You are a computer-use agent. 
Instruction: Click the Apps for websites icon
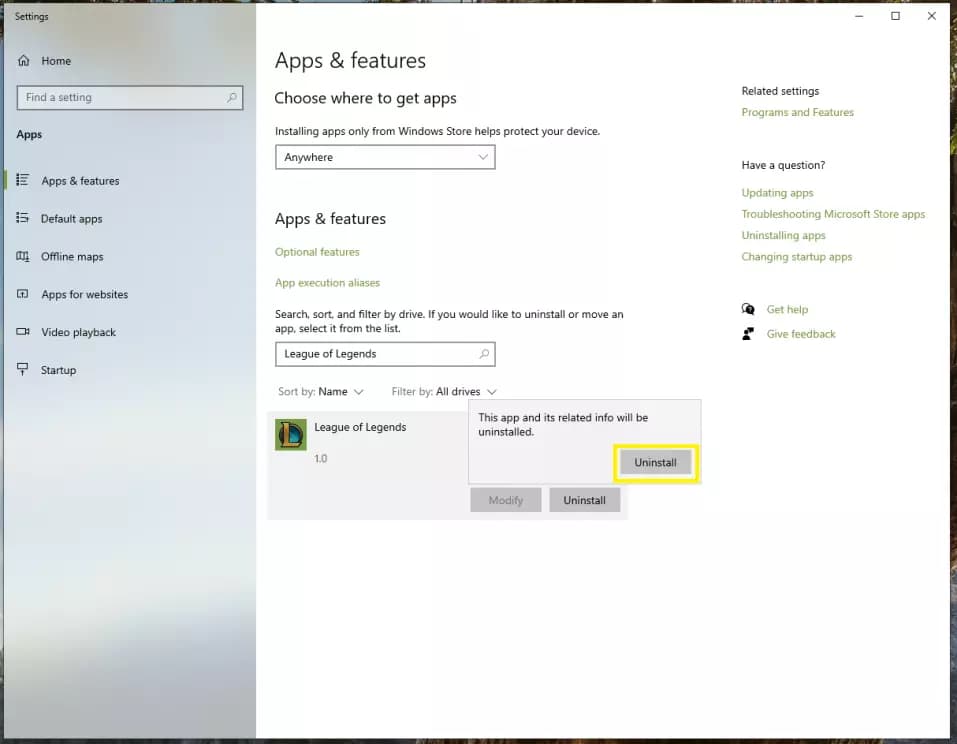coord(23,294)
